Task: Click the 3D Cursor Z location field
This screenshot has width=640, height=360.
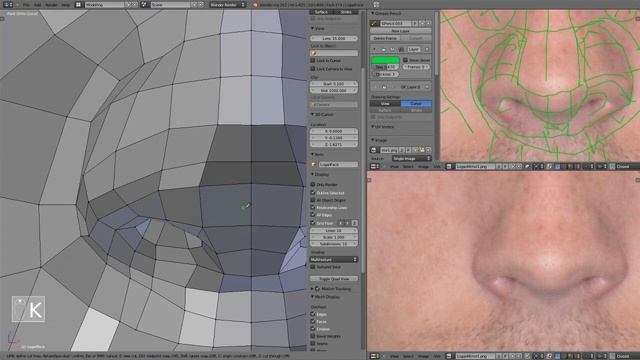Action: tap(334, 144)
